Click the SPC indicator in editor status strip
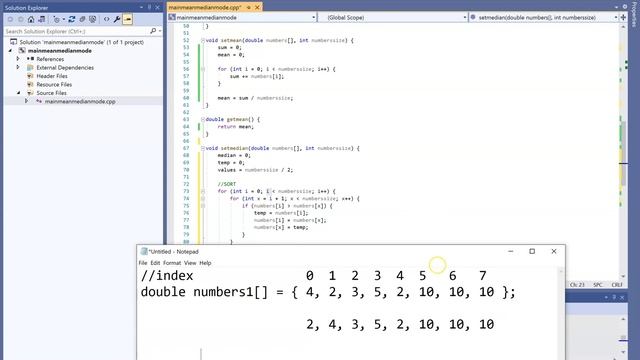Viewport: 640px width, 360px height. (x=598, y=285)
